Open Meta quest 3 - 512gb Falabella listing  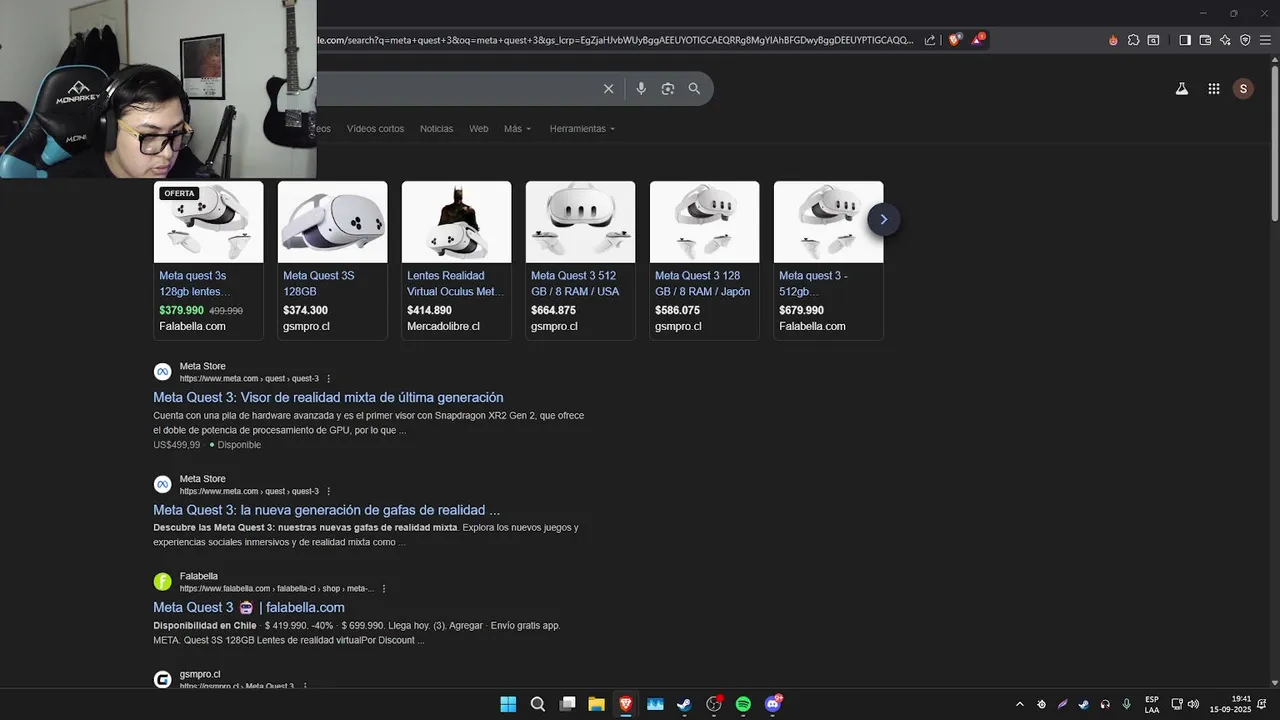828,283
